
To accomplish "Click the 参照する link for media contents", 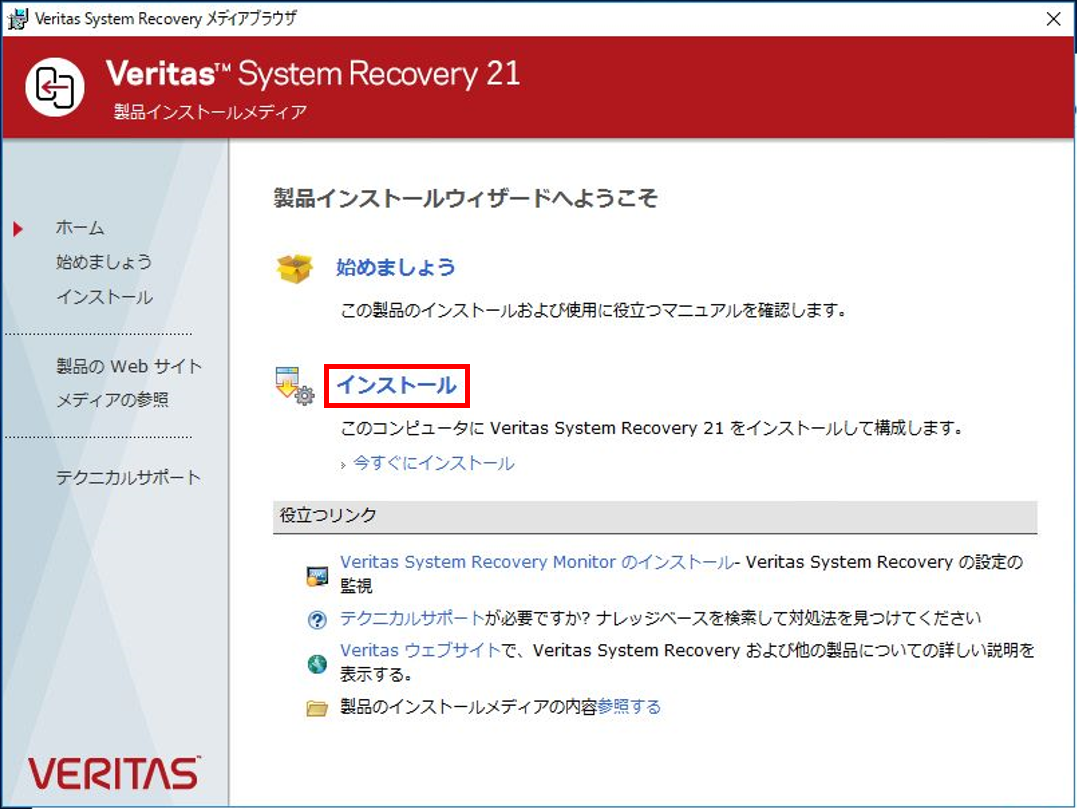I will coord(629,707).
